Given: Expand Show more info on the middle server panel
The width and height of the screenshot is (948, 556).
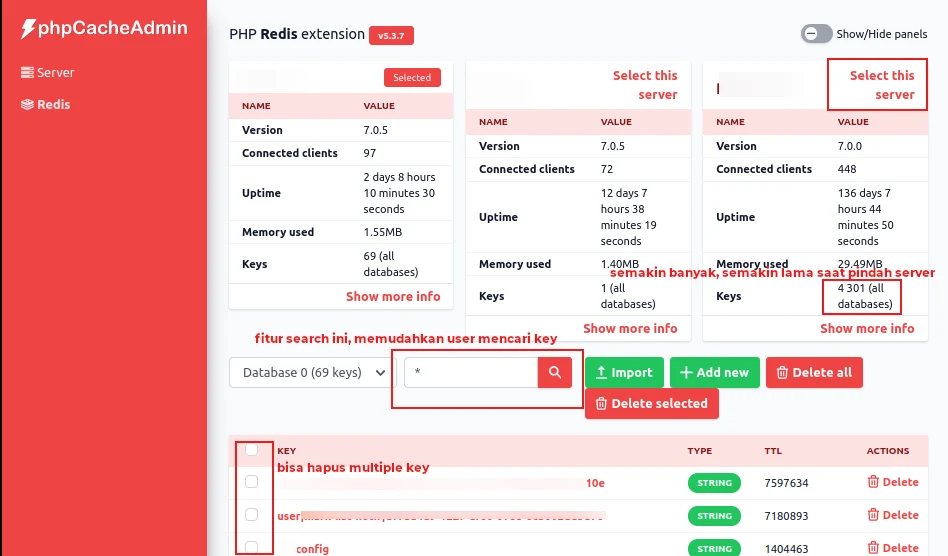Looking at the screenshot, I should 630,329.
